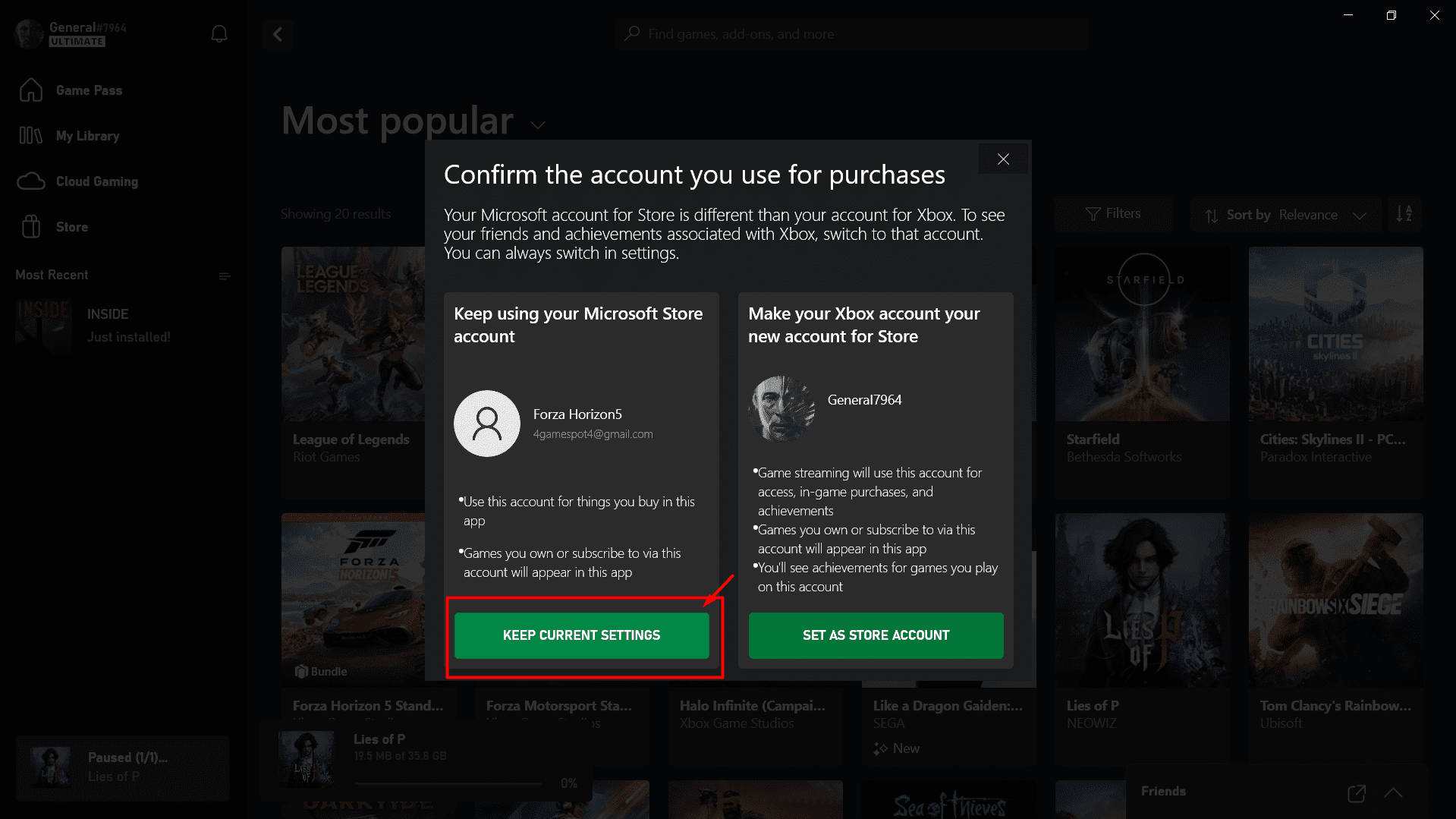Select the Store sidebar icon
The image size is (1456, 819).
point(31,226)
